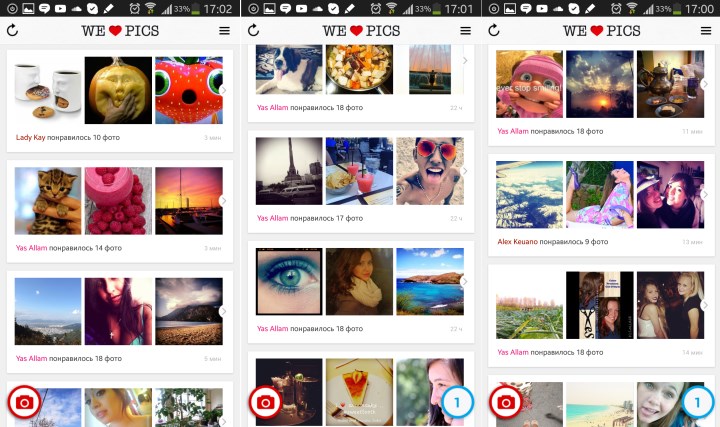Screen dimensions: 720x427
Task: Open the sunset clouds photo
Action: pos(600,84)
